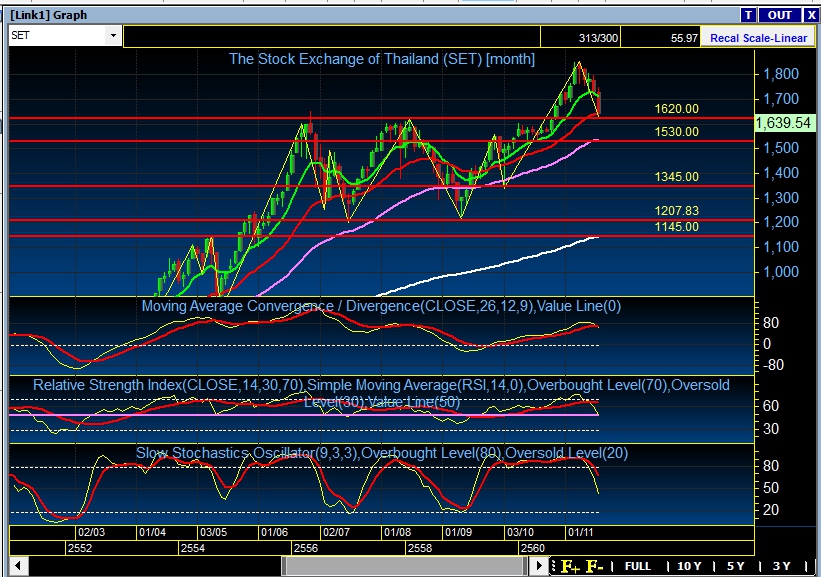Click the F+ zoom in icon
821x577 pixels.
click(570, 566)
